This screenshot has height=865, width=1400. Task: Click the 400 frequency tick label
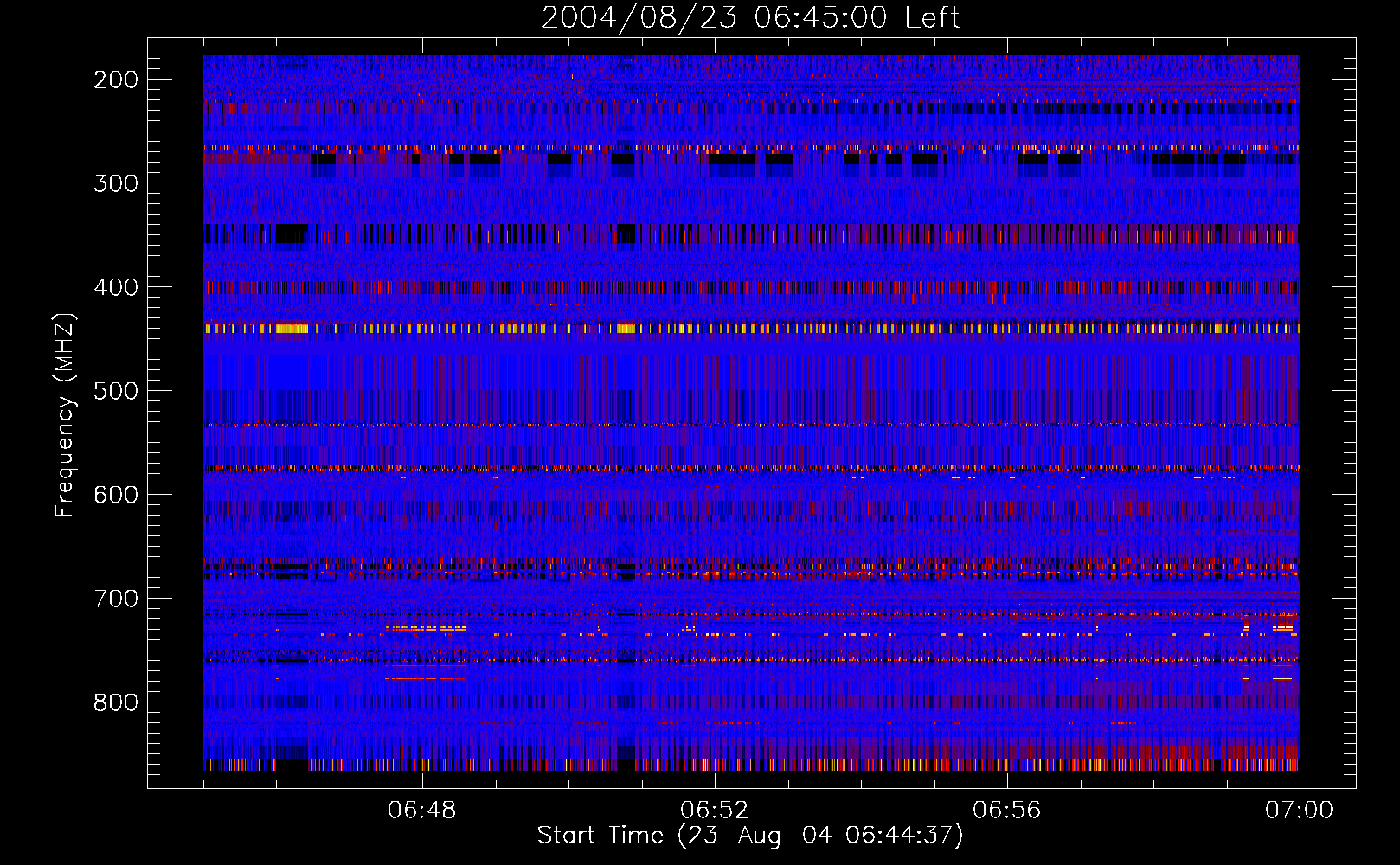click(x=116, y=287)
